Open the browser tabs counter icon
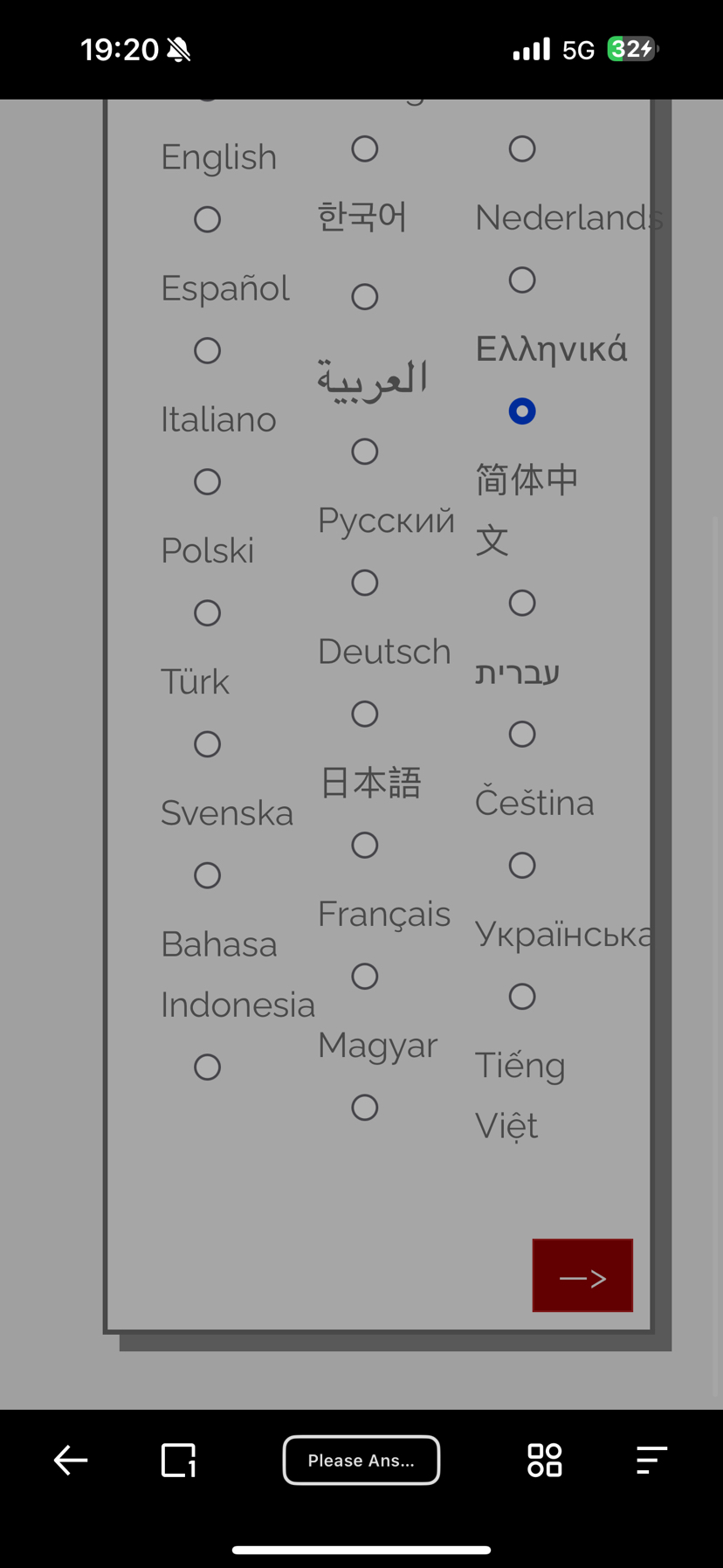Viewport: 723px width, 1568px height. (x=179, y=1460)
